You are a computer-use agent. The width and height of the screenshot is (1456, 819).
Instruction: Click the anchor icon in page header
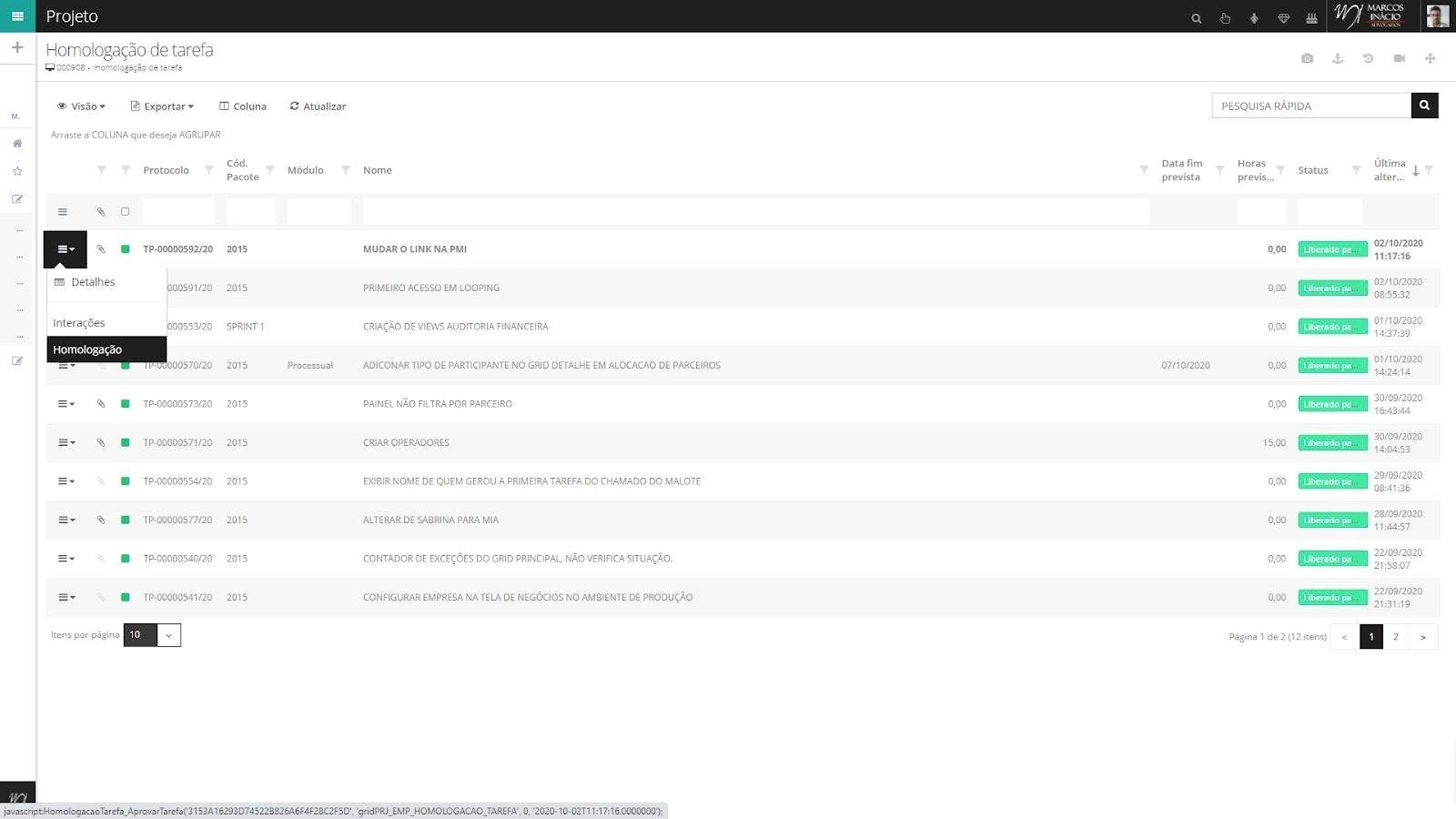coord(1338,58)
